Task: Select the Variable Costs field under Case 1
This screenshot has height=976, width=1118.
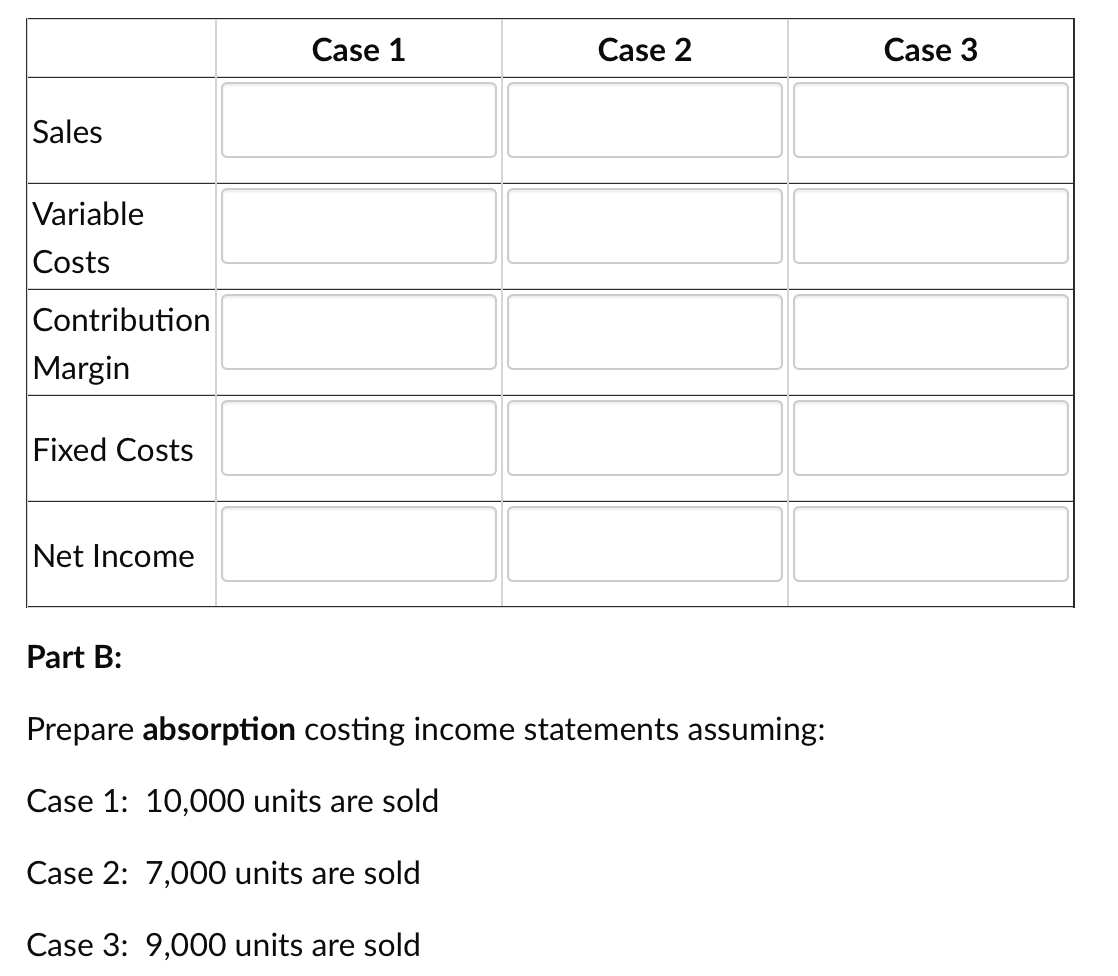Action: tap(359, 227)
